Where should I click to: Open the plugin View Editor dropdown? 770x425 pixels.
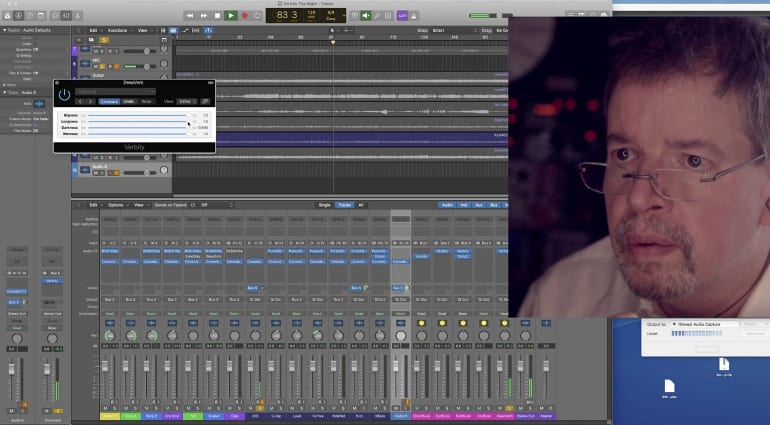pos(187,101)
